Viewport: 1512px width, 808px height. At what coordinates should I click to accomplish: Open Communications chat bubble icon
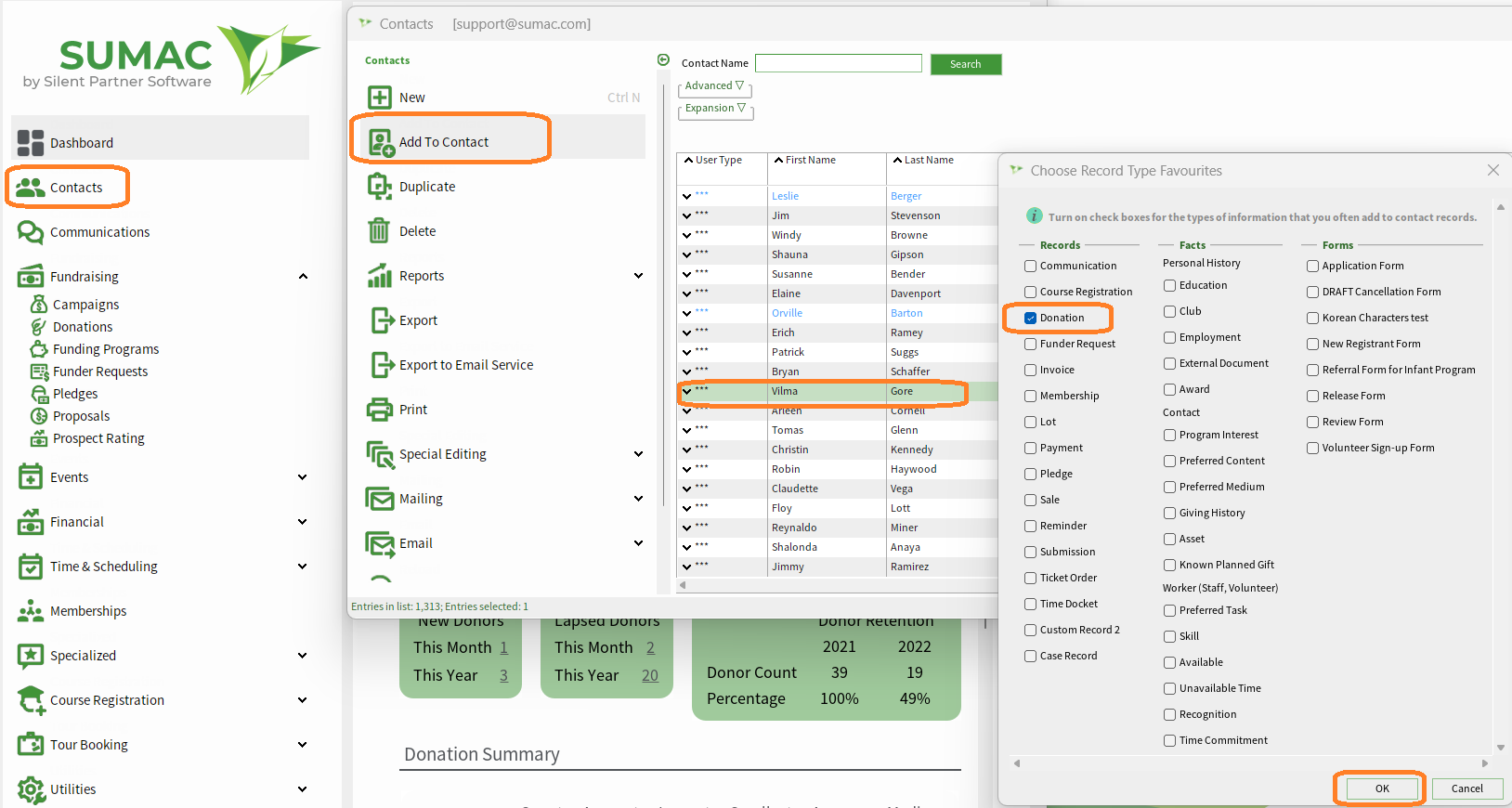(x=31, y=232)
